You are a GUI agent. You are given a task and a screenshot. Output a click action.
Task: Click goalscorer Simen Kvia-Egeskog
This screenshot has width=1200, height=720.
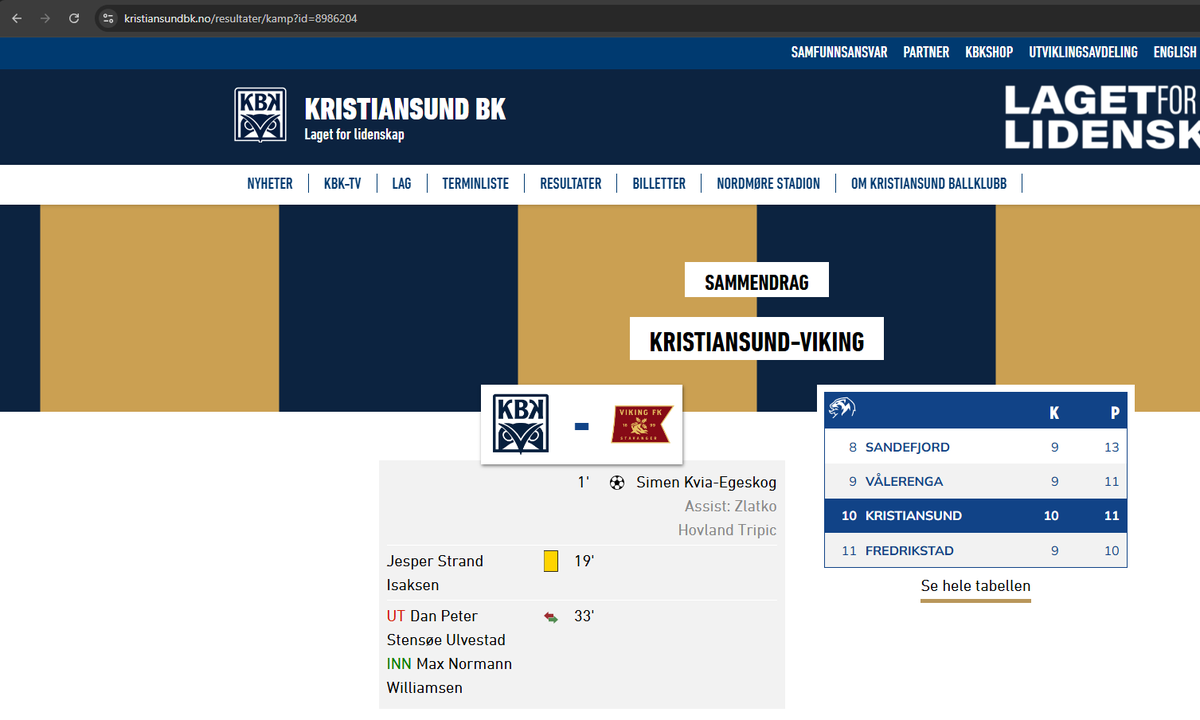click(706, 482)
